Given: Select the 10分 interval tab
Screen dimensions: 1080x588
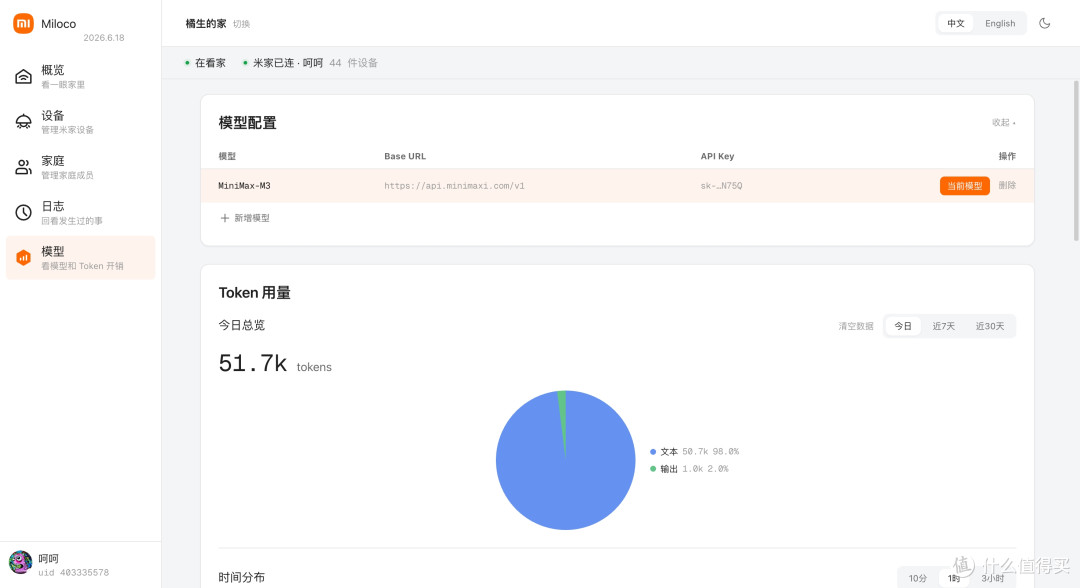Looking at the screenshot, I should click(917, 578).
